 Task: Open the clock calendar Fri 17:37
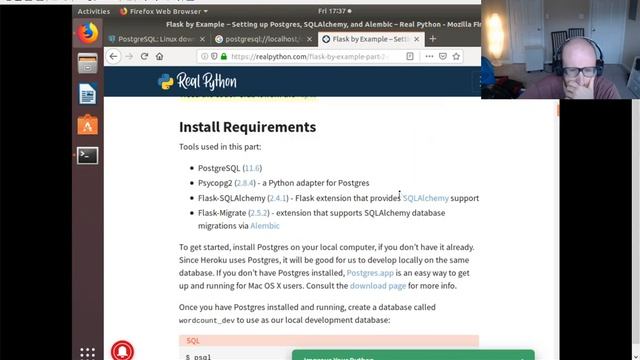(x=334, y=11)
